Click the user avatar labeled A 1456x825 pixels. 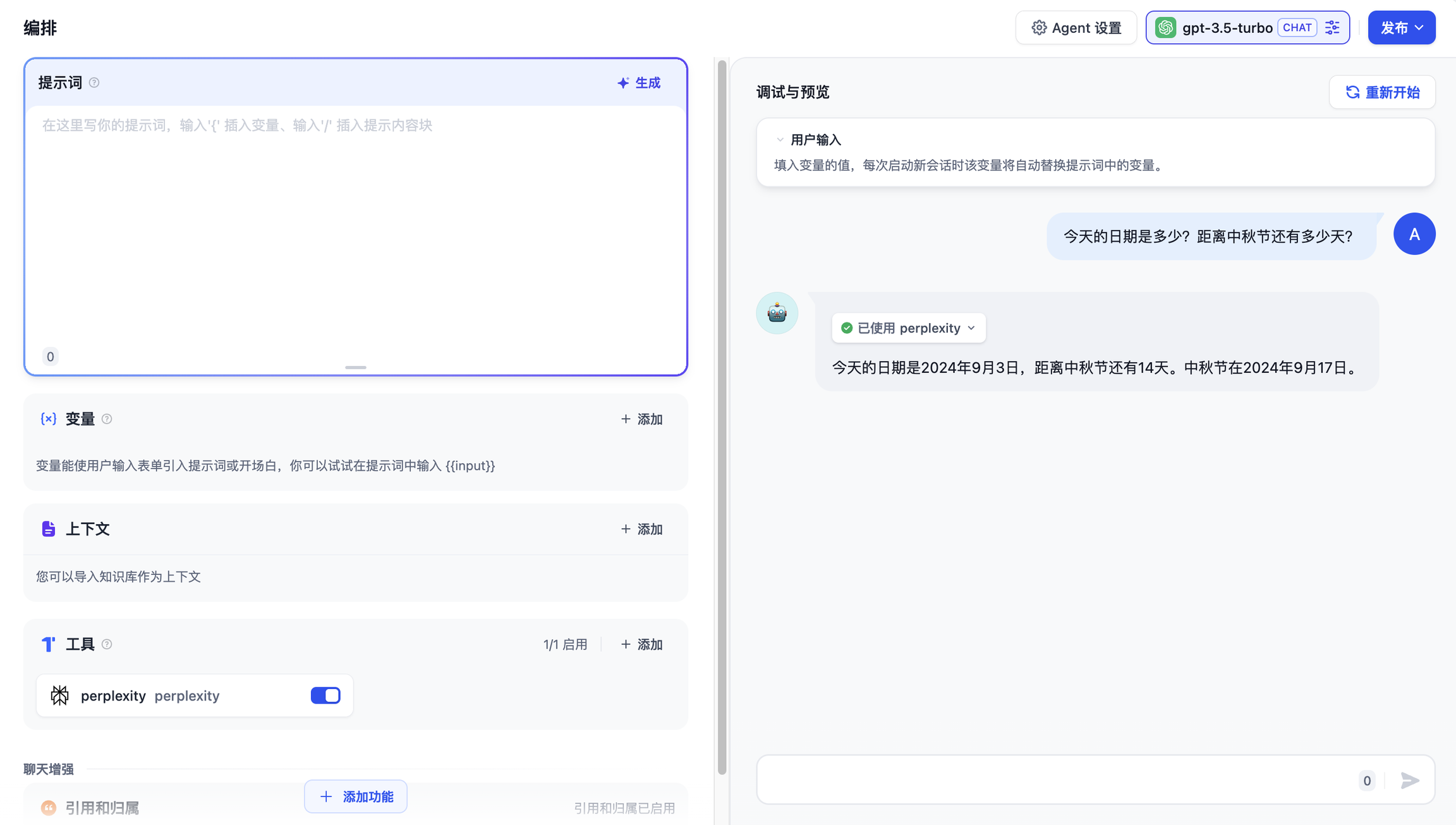(x=1414, y=234)
